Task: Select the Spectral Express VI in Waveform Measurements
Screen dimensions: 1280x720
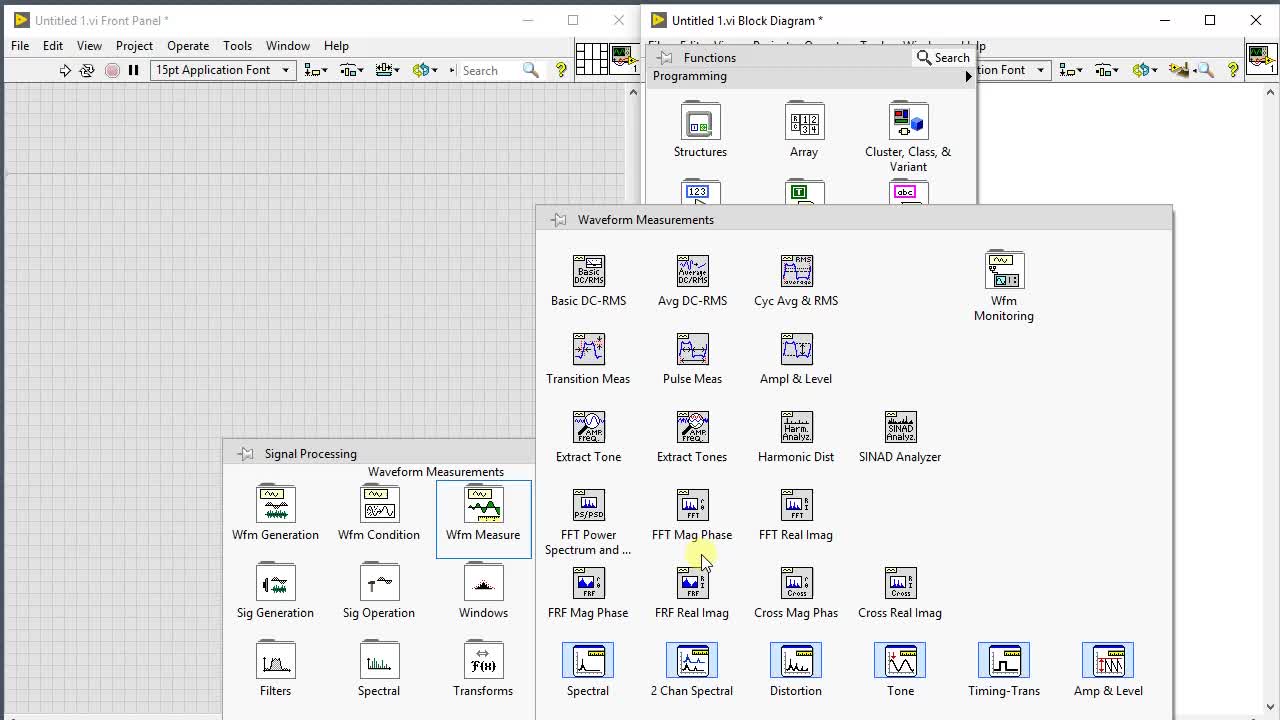Action: (588, 661)
